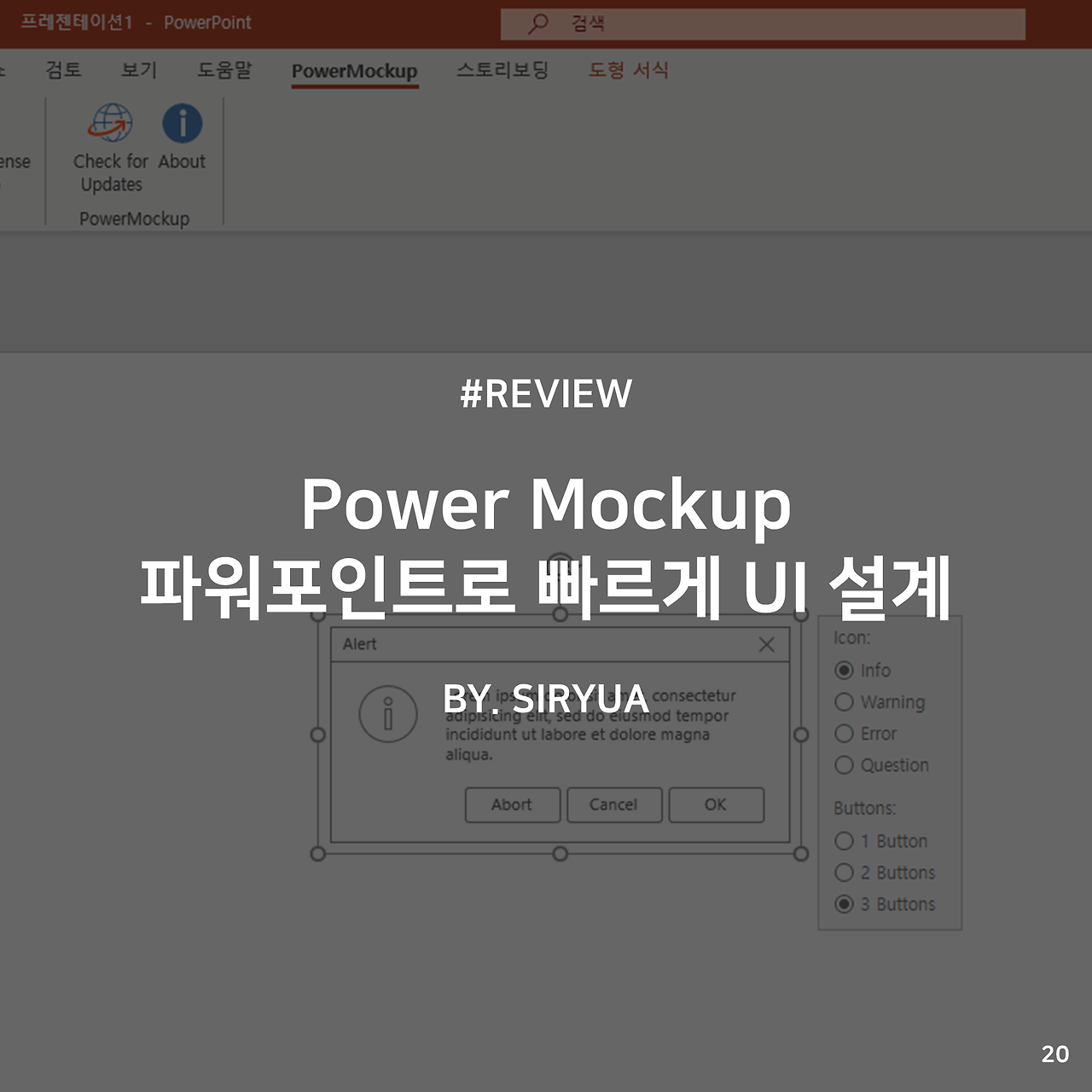Switch to the 검토 ribbon tab
1092x1092 pixels.
63,70
